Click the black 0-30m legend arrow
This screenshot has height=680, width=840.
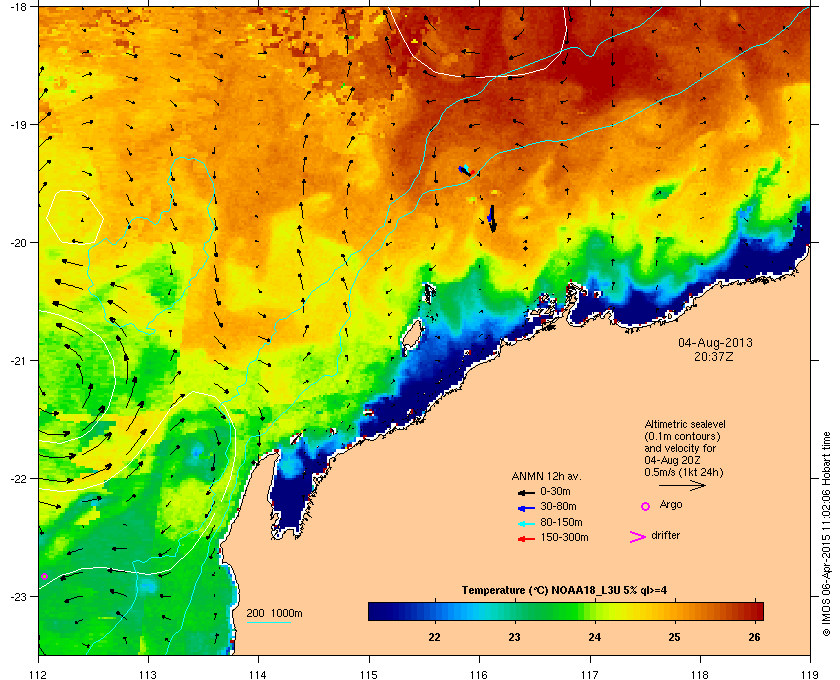[x=526, y=492]
